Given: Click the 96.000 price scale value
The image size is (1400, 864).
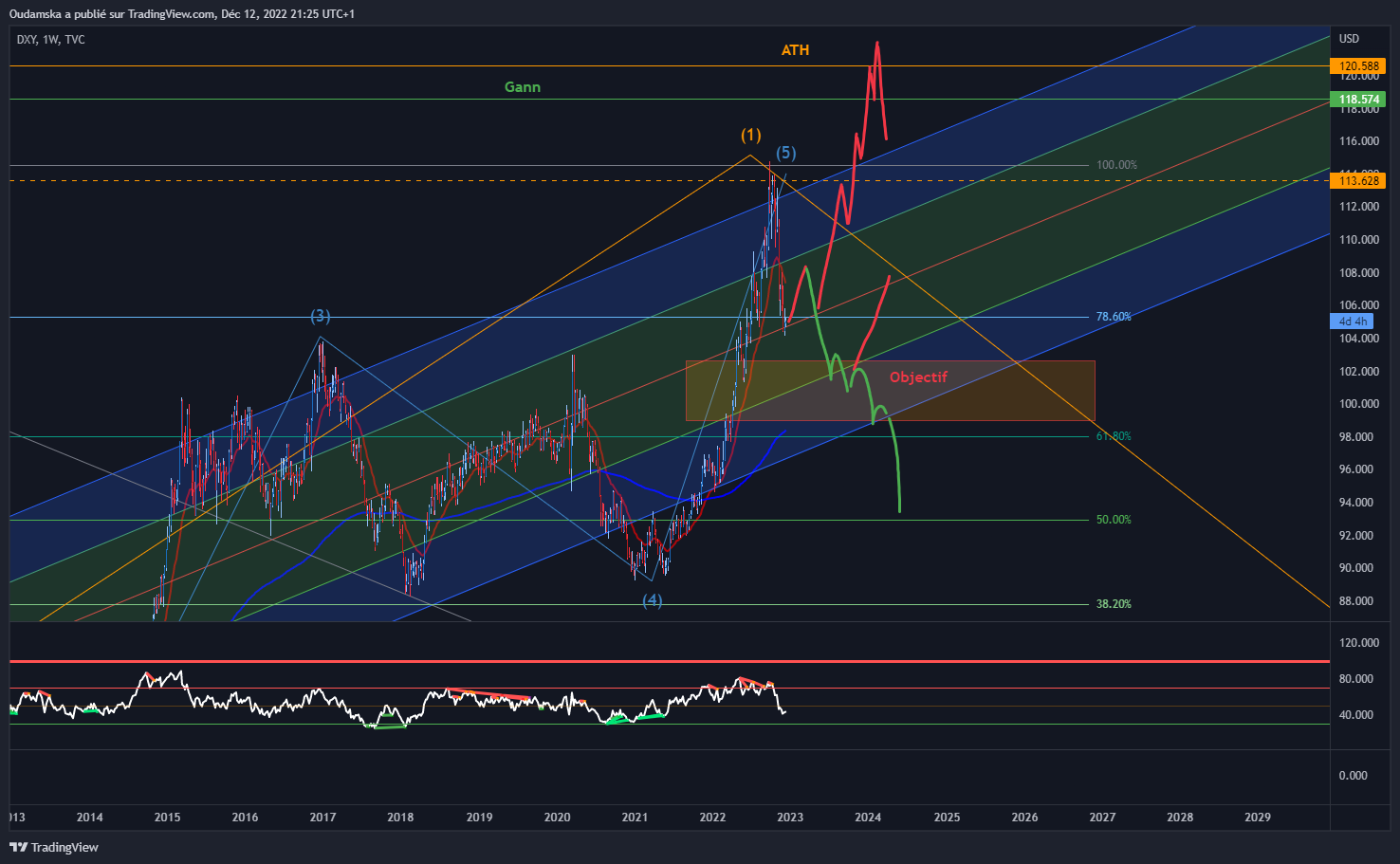Looking at the screenshot, I should [1356, 469].
